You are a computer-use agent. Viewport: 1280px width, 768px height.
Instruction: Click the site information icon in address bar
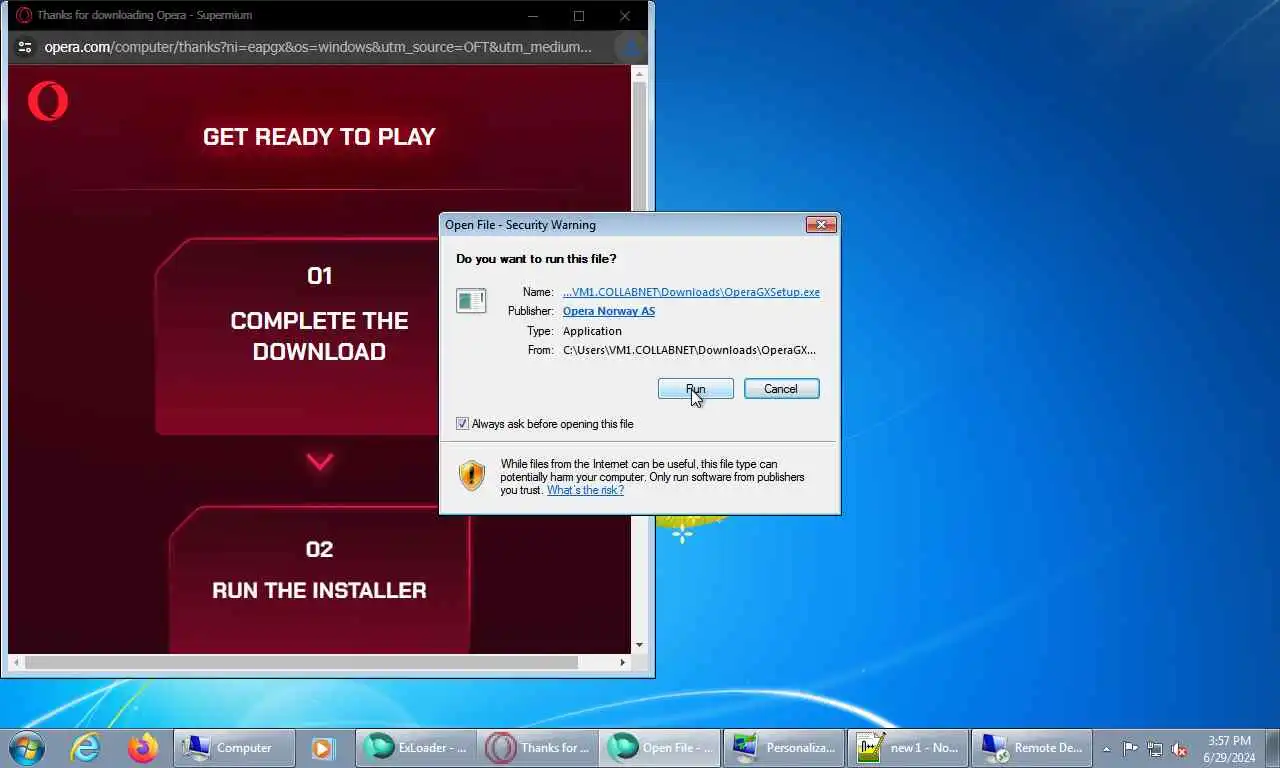click(x=26, y=47)
